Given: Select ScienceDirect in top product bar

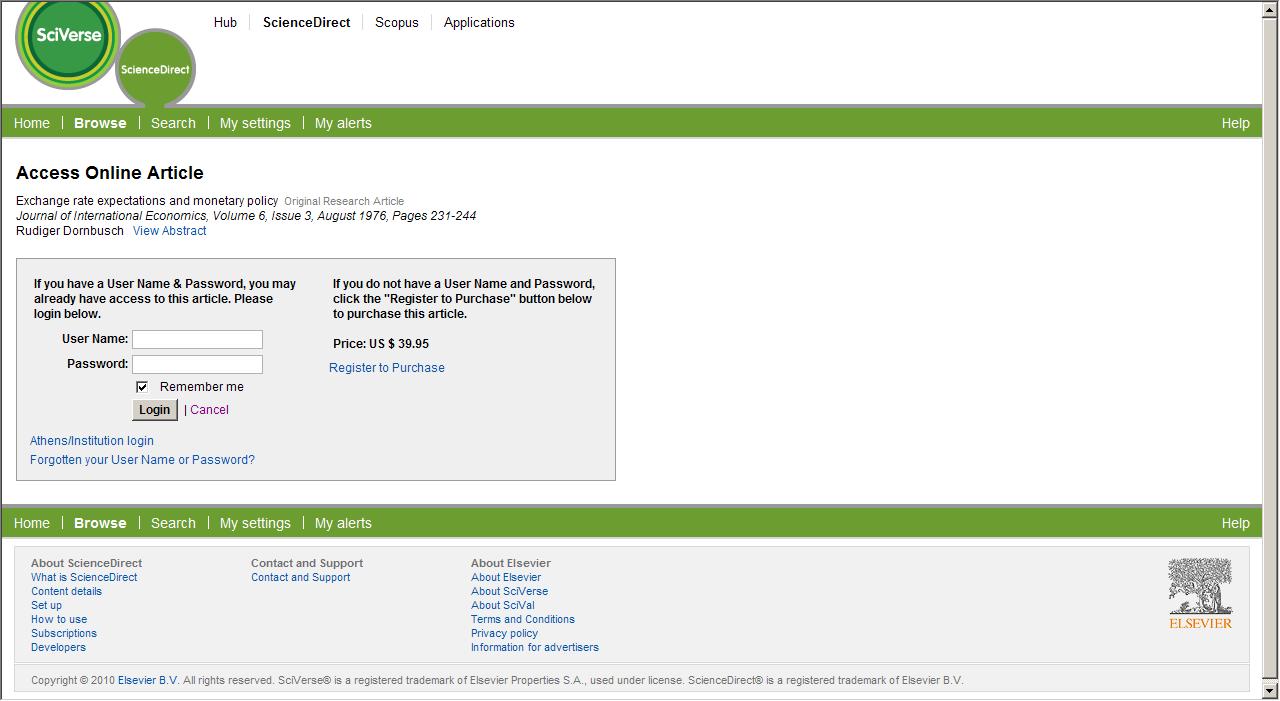Looking at the screenshot, I should [x=306, y=22].
